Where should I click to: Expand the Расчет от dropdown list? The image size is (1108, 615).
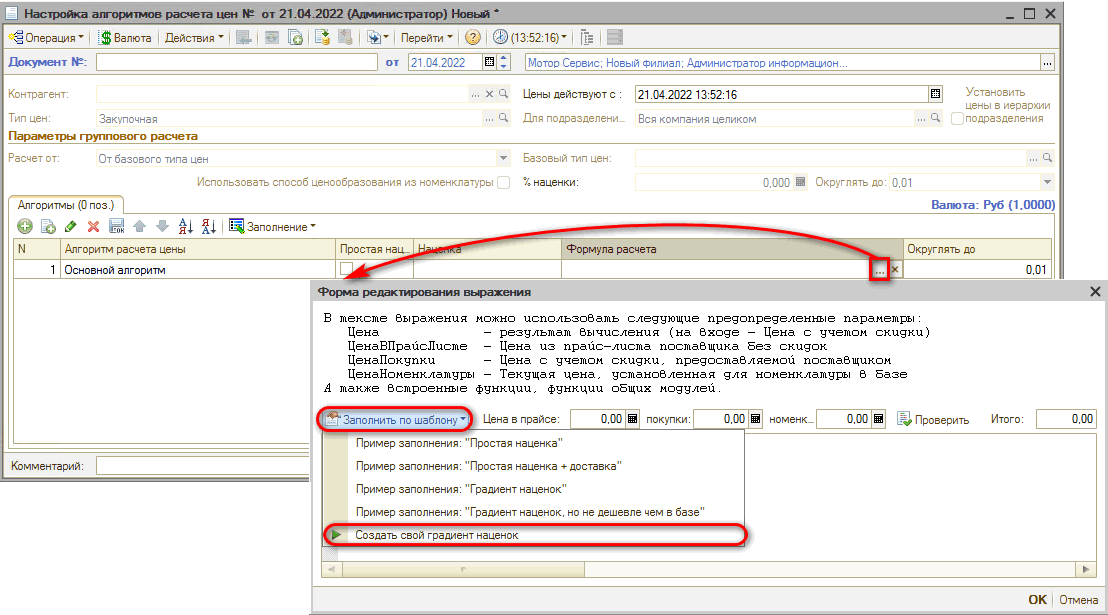503,158
